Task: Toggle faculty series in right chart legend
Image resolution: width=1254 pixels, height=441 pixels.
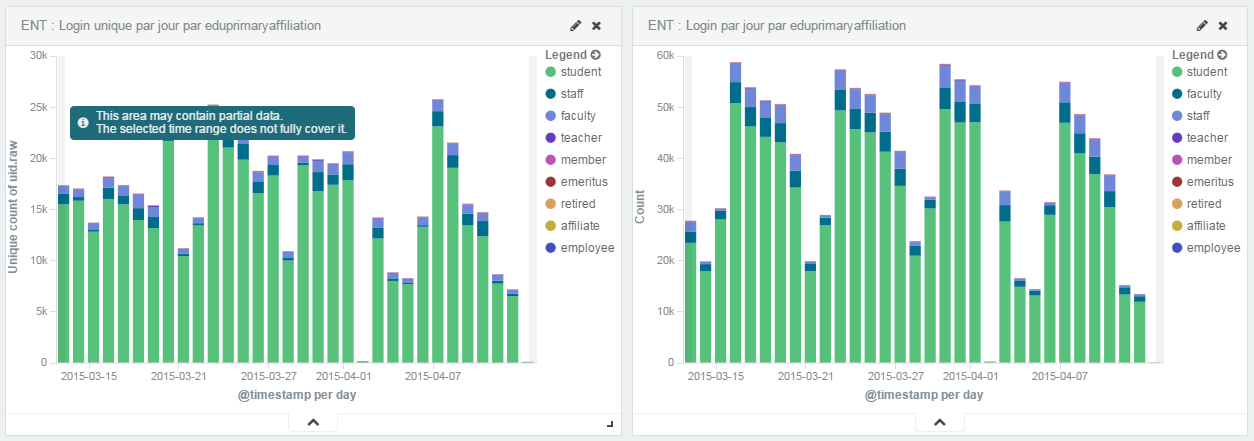Action: [x=1205, y=94]
